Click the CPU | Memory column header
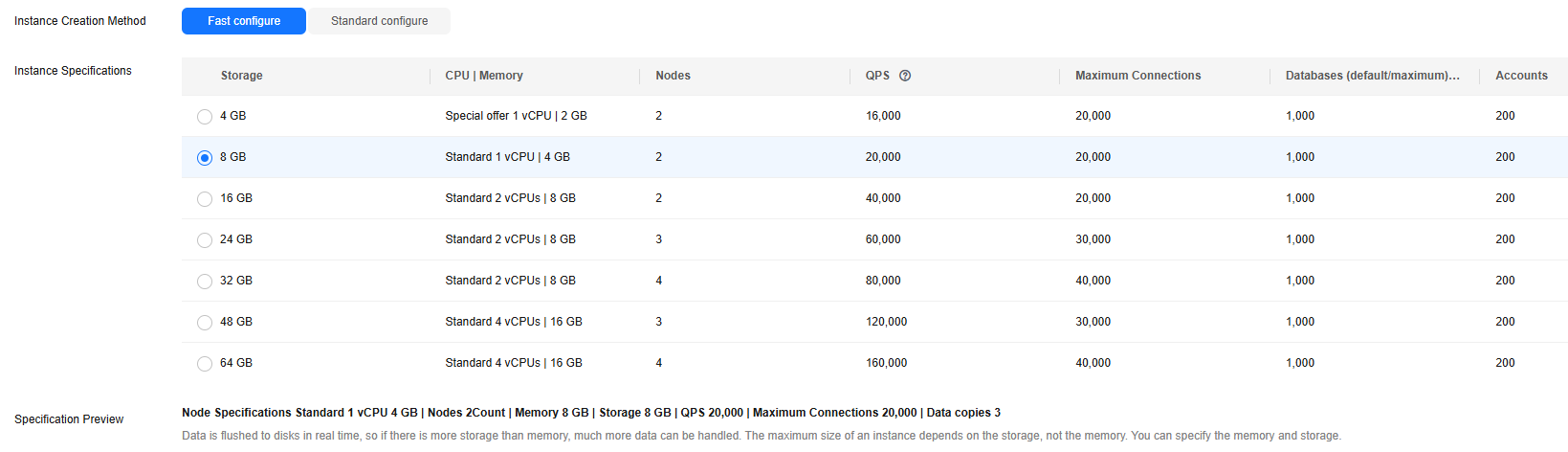Image resolution: width=1568 pixels, height=452 pixels. point(484,76)
